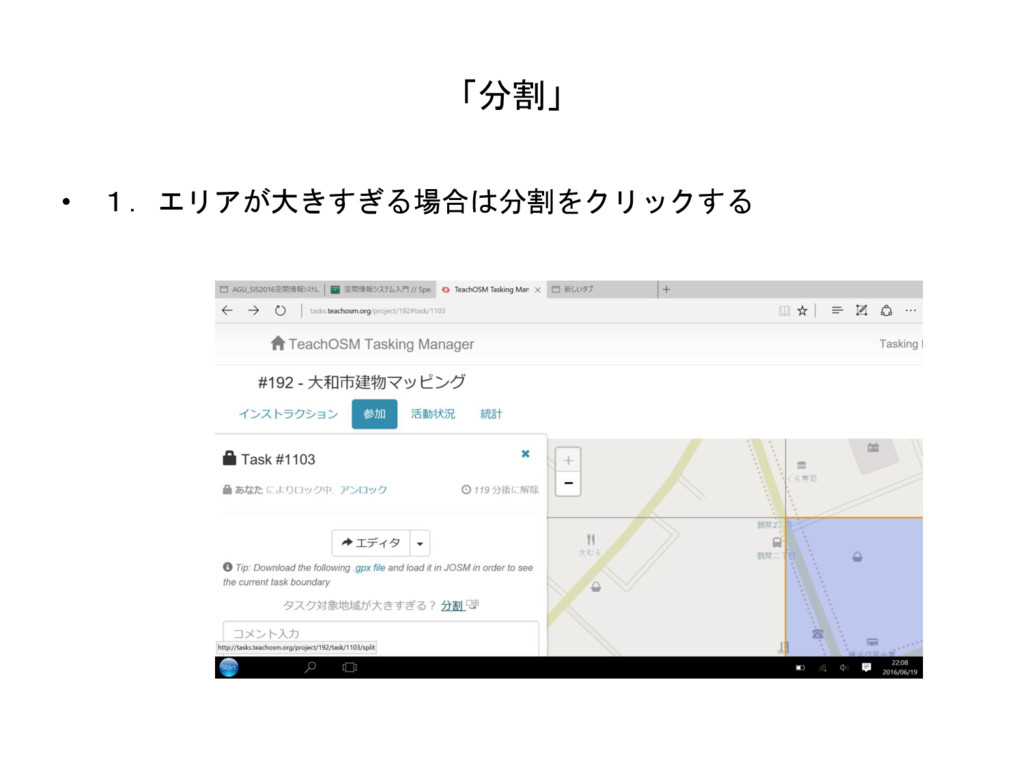The width and height of the screenshot is (1024, 768).
Task: Add page to favorites star icon
Action: point(803,311)
